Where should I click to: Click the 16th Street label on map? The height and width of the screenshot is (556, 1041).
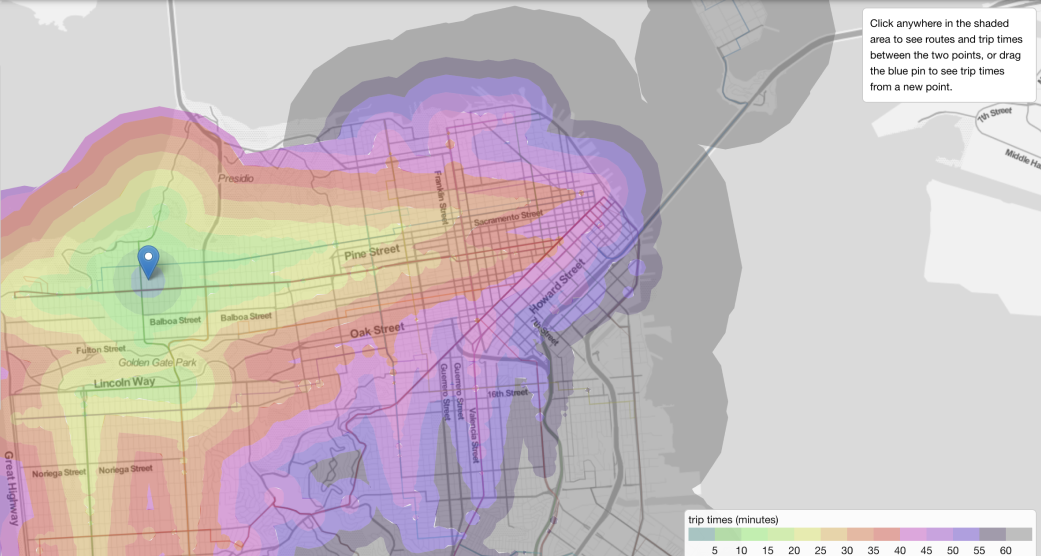coord(507,393)
